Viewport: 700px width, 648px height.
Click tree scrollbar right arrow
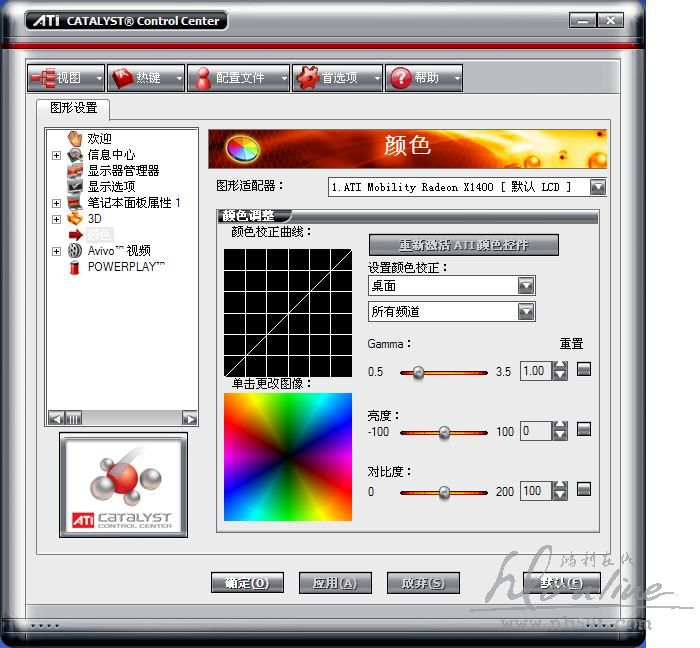click(190, 419)
